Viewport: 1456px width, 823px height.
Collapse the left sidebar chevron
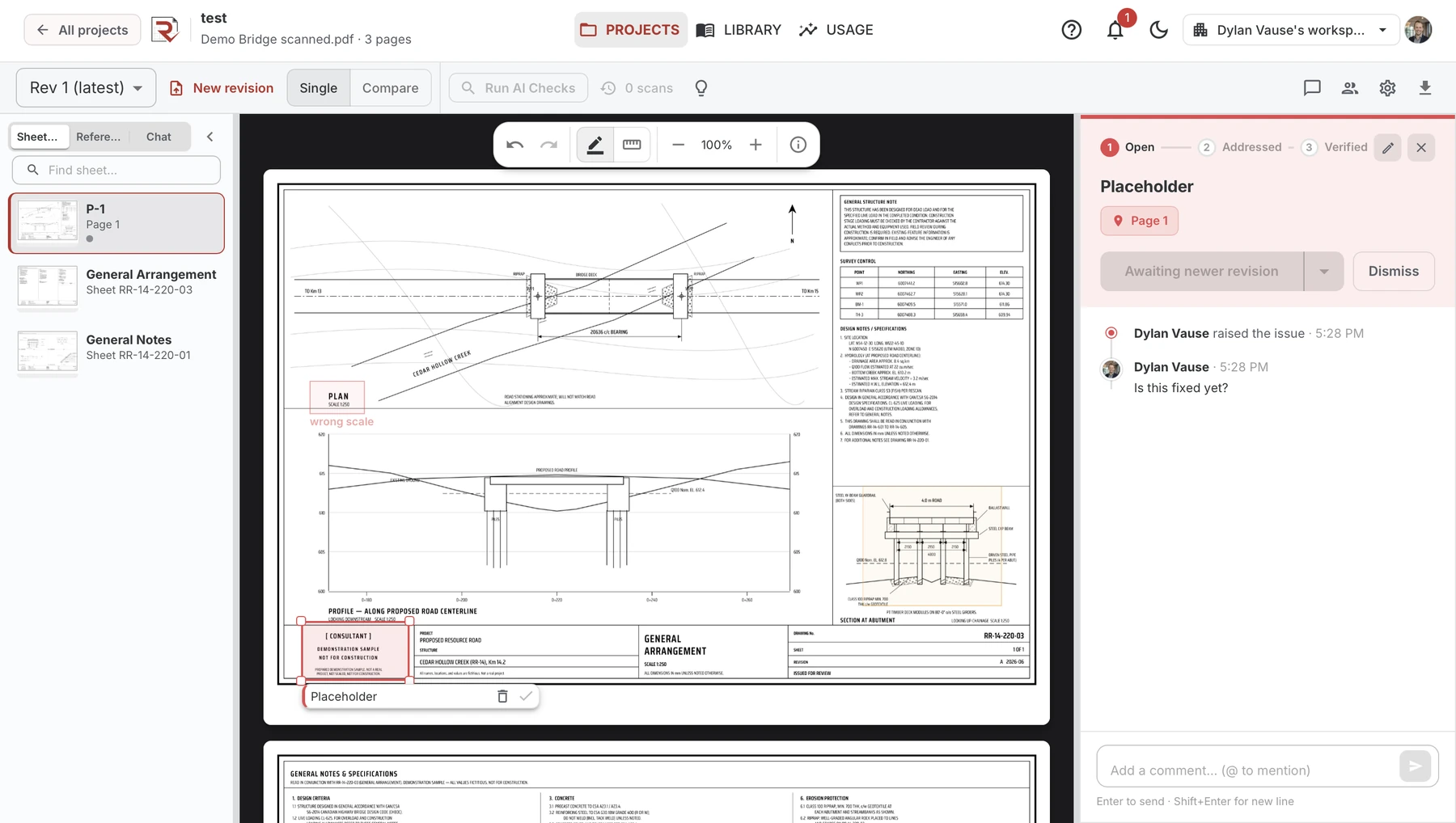210,137
